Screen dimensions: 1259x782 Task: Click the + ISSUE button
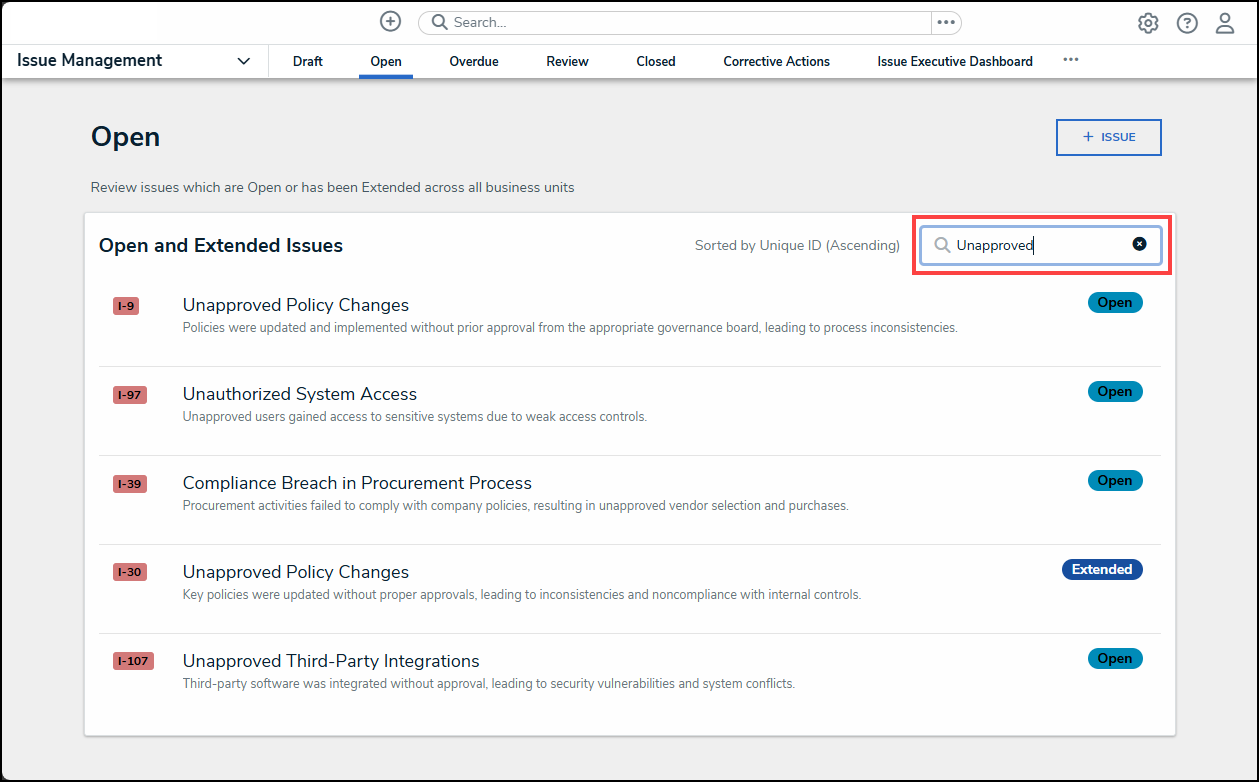tap(1108, 137)
